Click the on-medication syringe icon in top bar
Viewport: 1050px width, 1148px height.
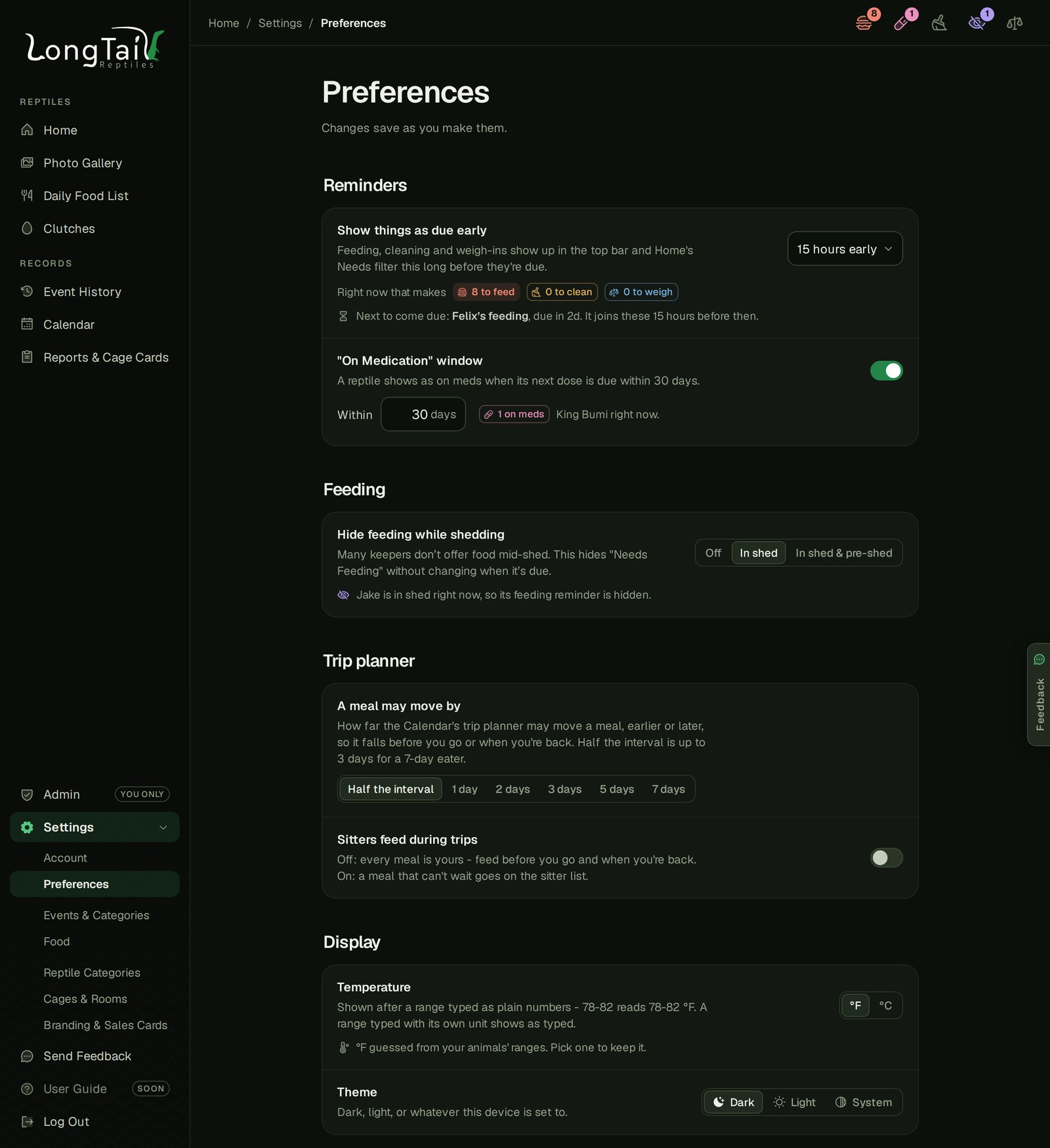pyautogui.click(x=902, y=23)
